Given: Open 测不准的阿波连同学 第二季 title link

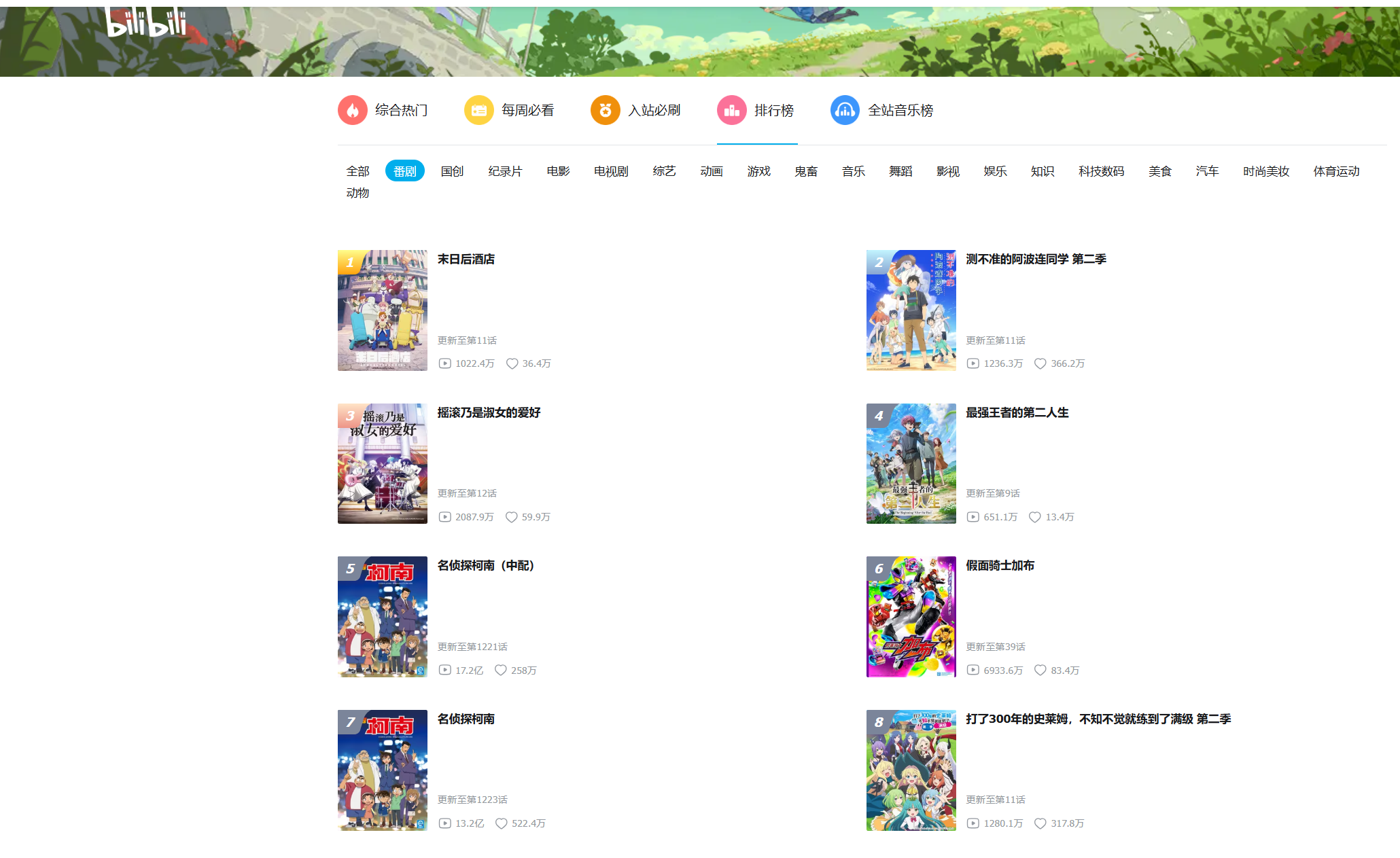Looking at the screenshot, I should pos(1036,260).
